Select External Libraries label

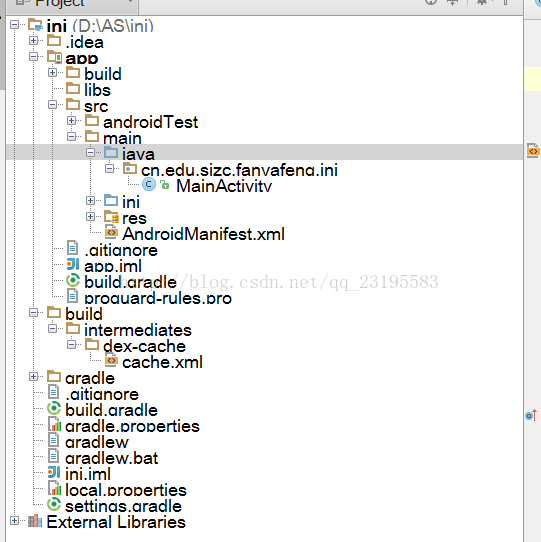[x=116, y=522]
